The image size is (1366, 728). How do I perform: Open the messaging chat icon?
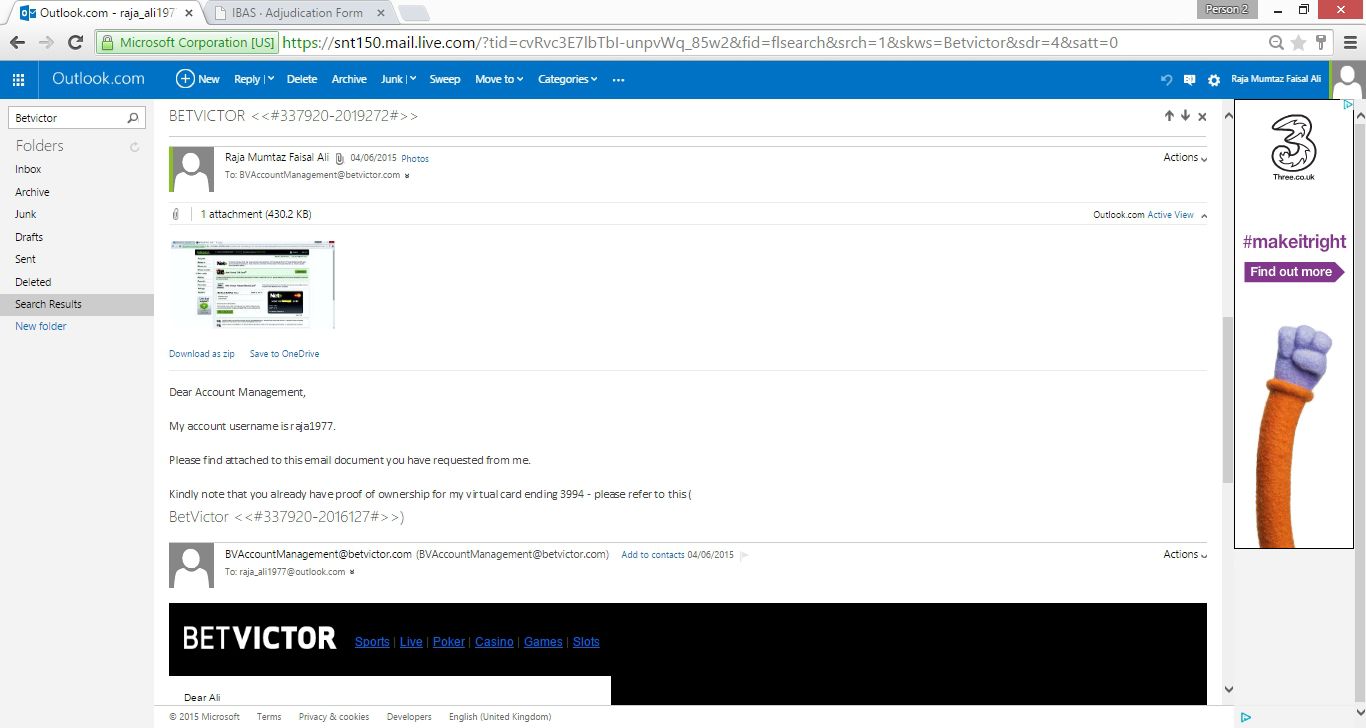tap(1190, 79)
